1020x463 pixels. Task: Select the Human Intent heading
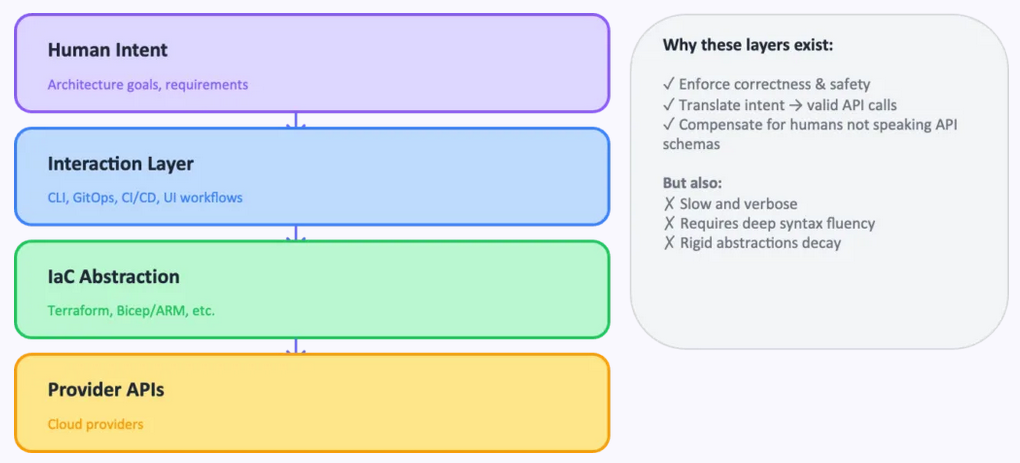point(108,50)
